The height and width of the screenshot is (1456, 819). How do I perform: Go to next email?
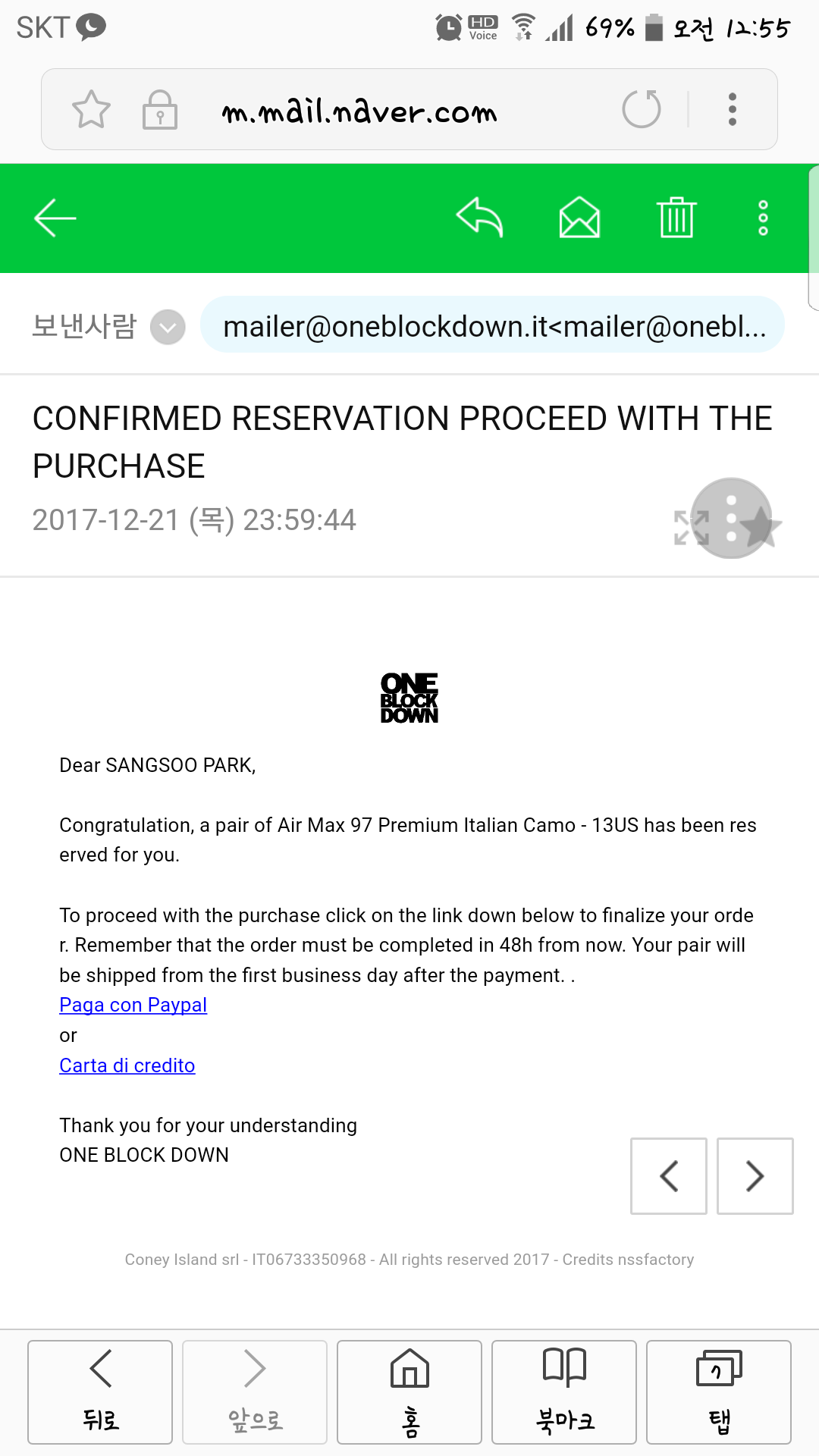[x=755, y=1176]
